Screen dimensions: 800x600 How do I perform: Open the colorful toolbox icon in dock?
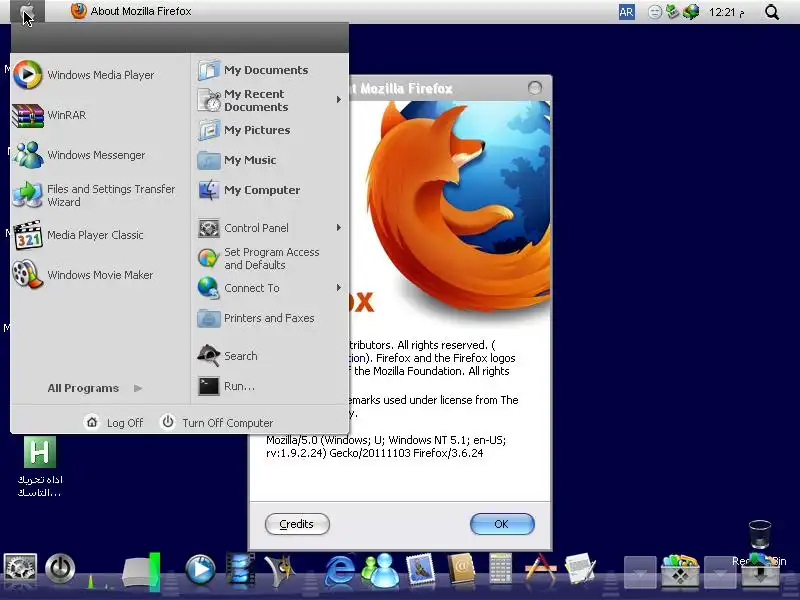[x=680, y=570]
